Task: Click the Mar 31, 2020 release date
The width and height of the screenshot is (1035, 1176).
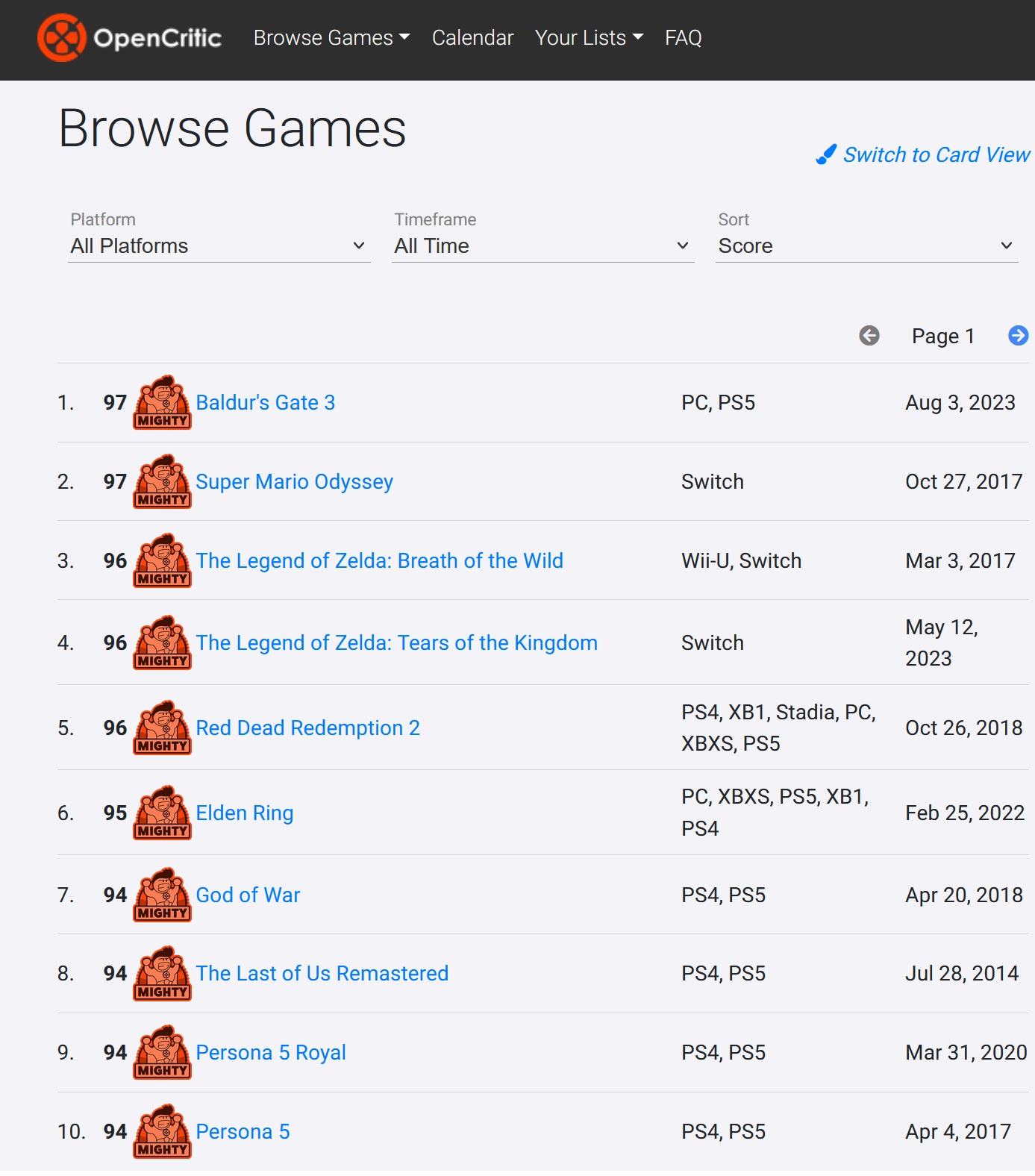Action: (966, 1052)
